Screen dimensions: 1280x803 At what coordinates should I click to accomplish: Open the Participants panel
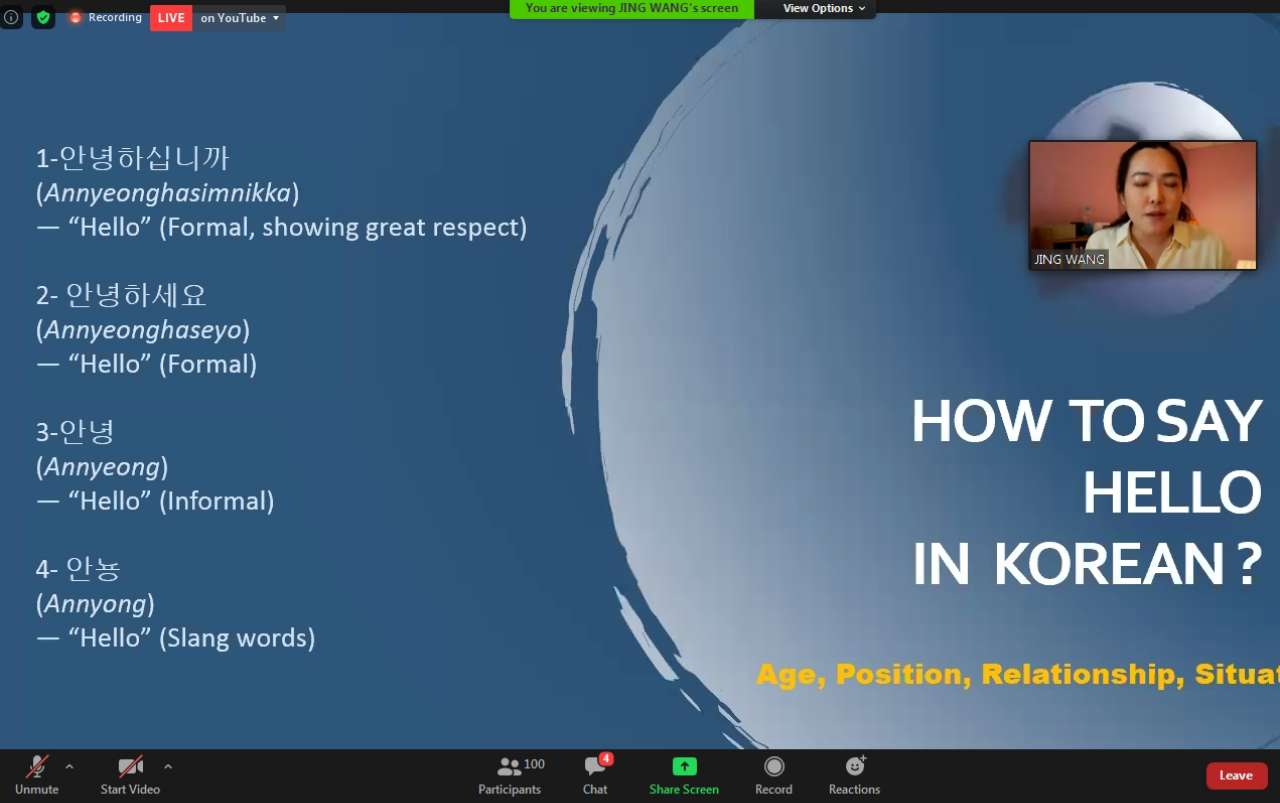click(510, 775)
